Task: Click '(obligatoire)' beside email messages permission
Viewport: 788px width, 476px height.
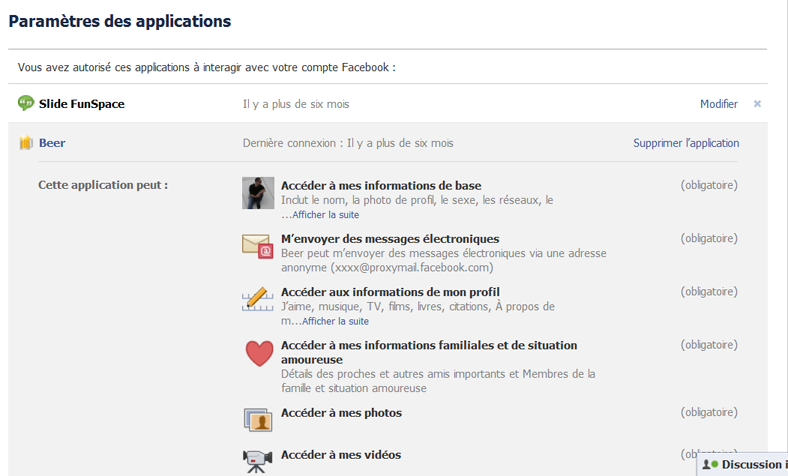Action: tap(709, 238)
